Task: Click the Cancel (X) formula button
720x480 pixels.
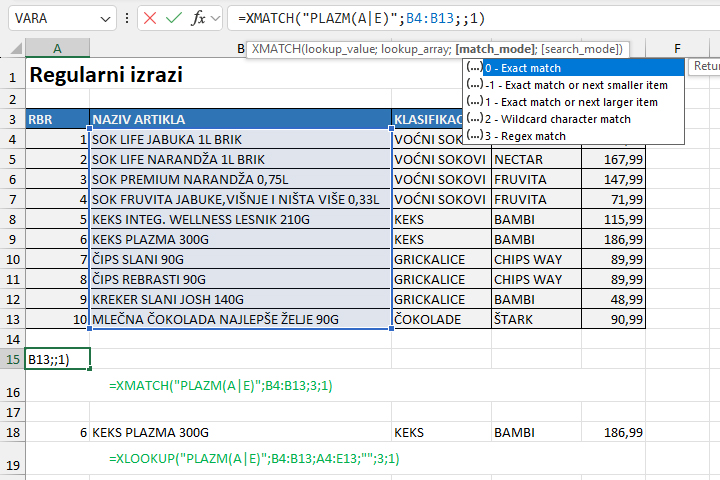Action: click(149, 18)
